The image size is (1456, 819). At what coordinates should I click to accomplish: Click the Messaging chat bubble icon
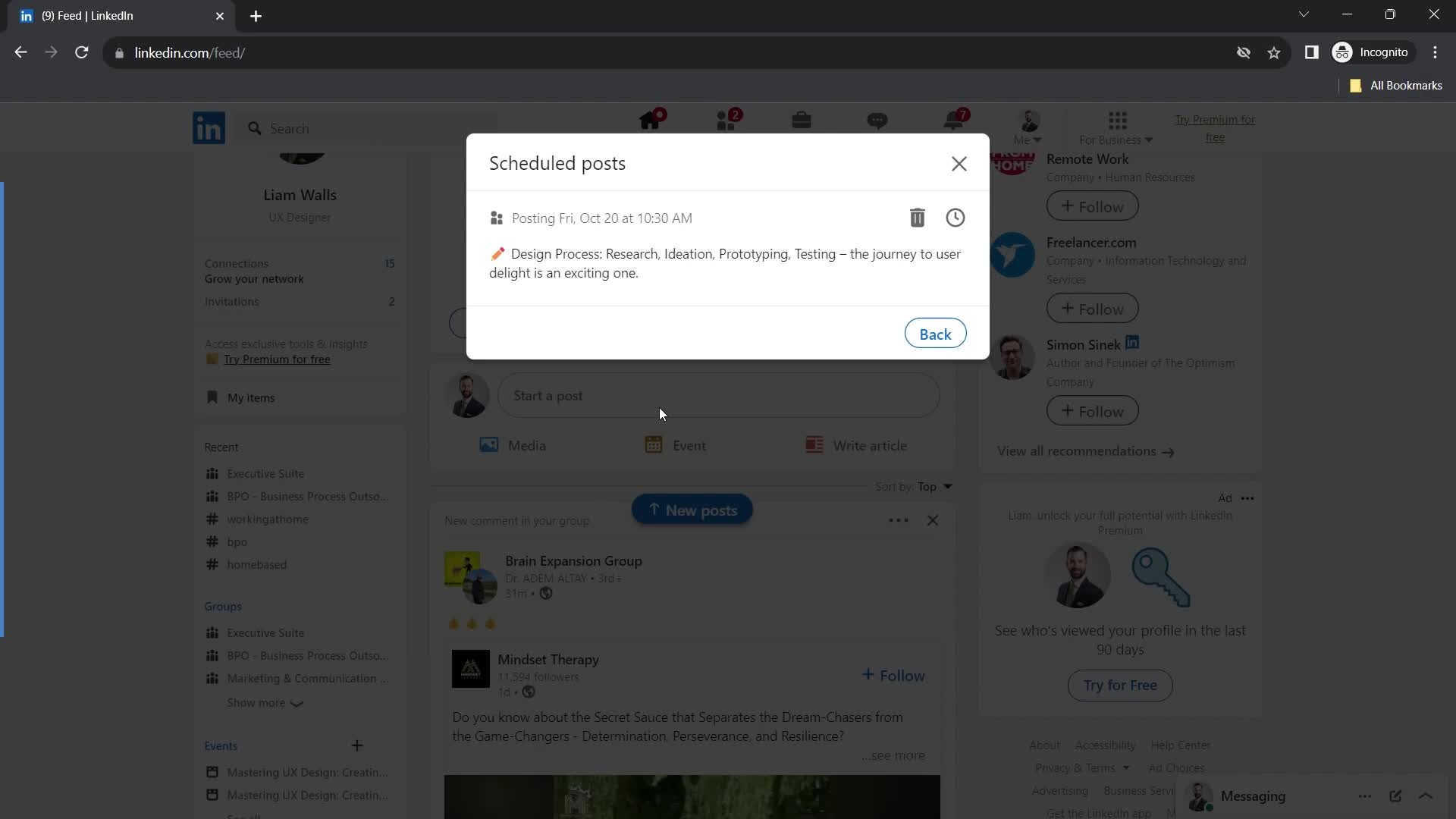pos(880,121)
